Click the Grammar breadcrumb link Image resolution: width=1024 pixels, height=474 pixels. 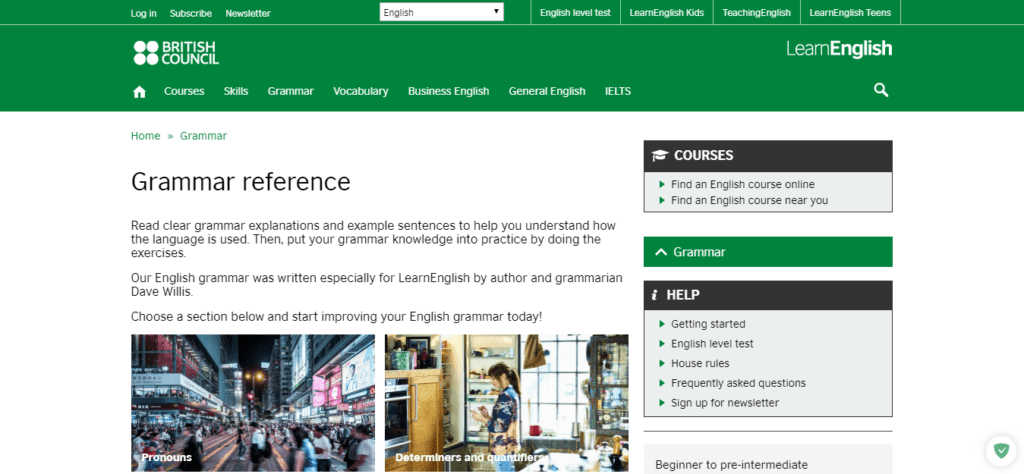click(x=204, y=136)
